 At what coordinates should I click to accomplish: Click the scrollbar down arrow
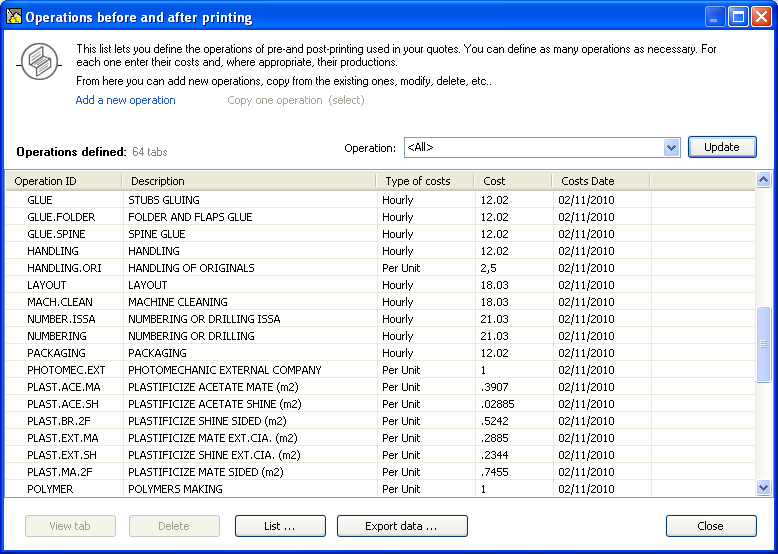(x=764, y=488)
